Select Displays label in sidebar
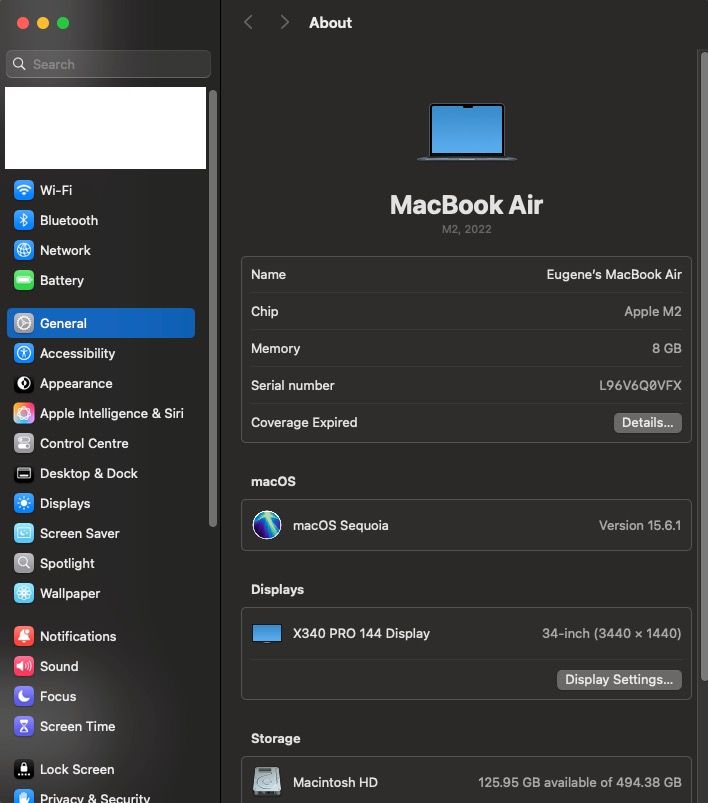Viewport: 708px width, 803px height. pyautogui.click(x=65, y=503)
